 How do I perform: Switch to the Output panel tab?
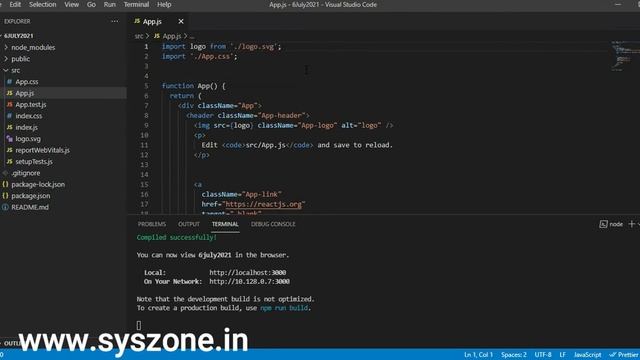coord(189,224)
